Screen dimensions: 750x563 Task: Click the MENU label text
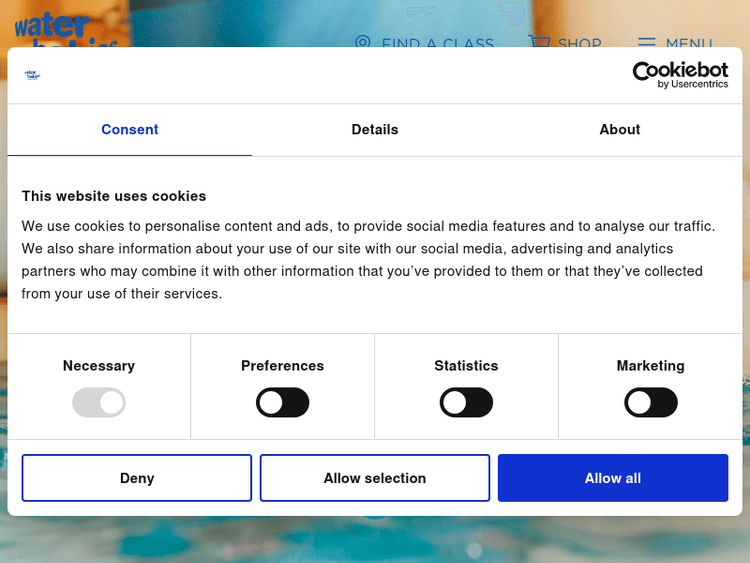point(689,44)
